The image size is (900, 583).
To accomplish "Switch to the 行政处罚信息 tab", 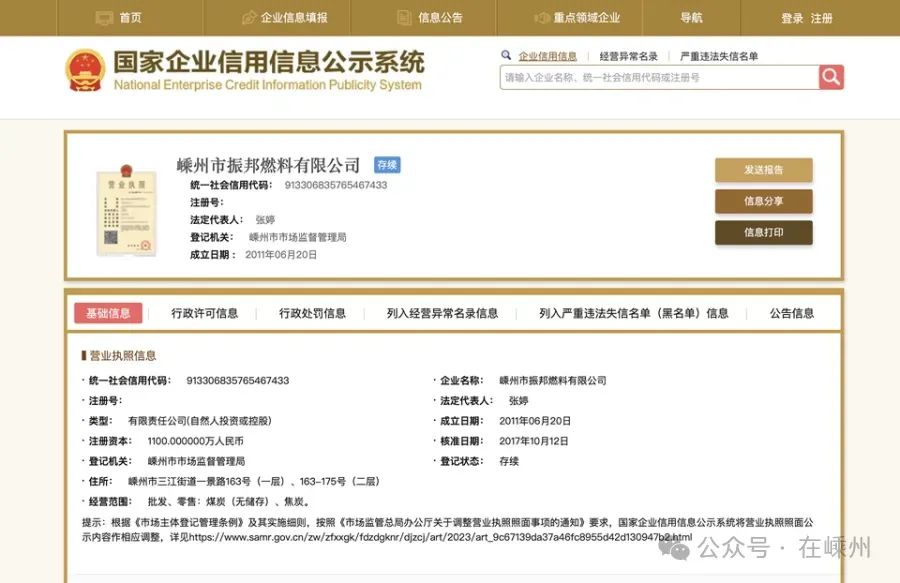I will 312,313.
